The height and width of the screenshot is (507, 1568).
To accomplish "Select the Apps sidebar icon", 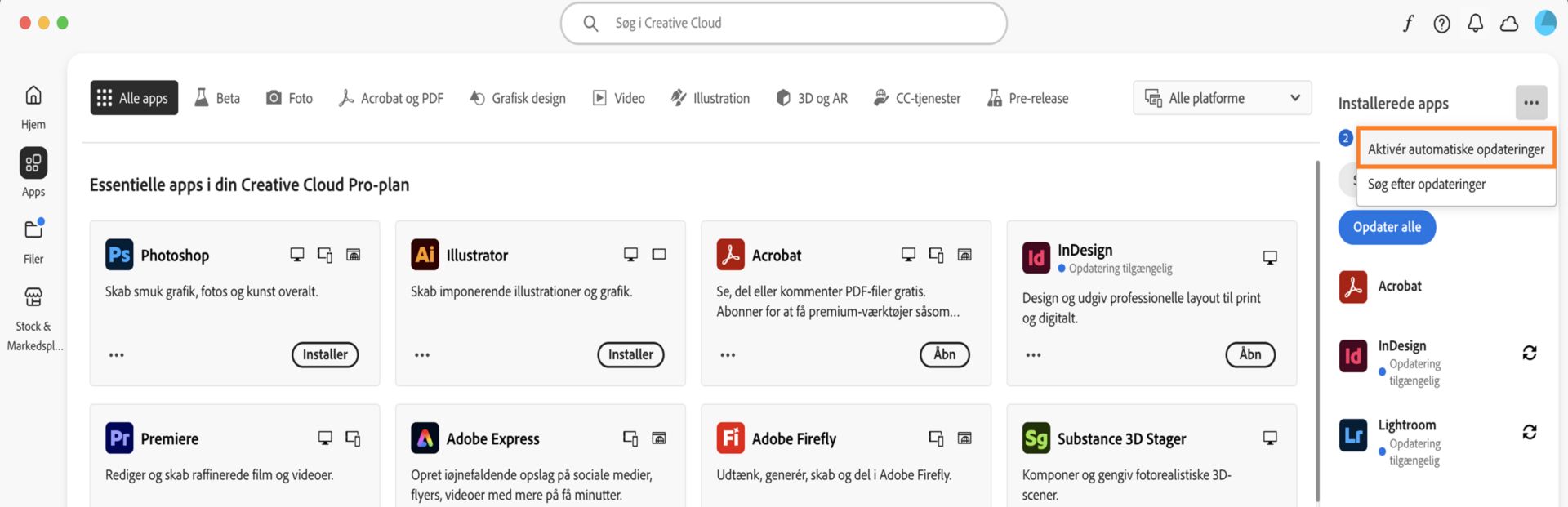I will 33,163.
